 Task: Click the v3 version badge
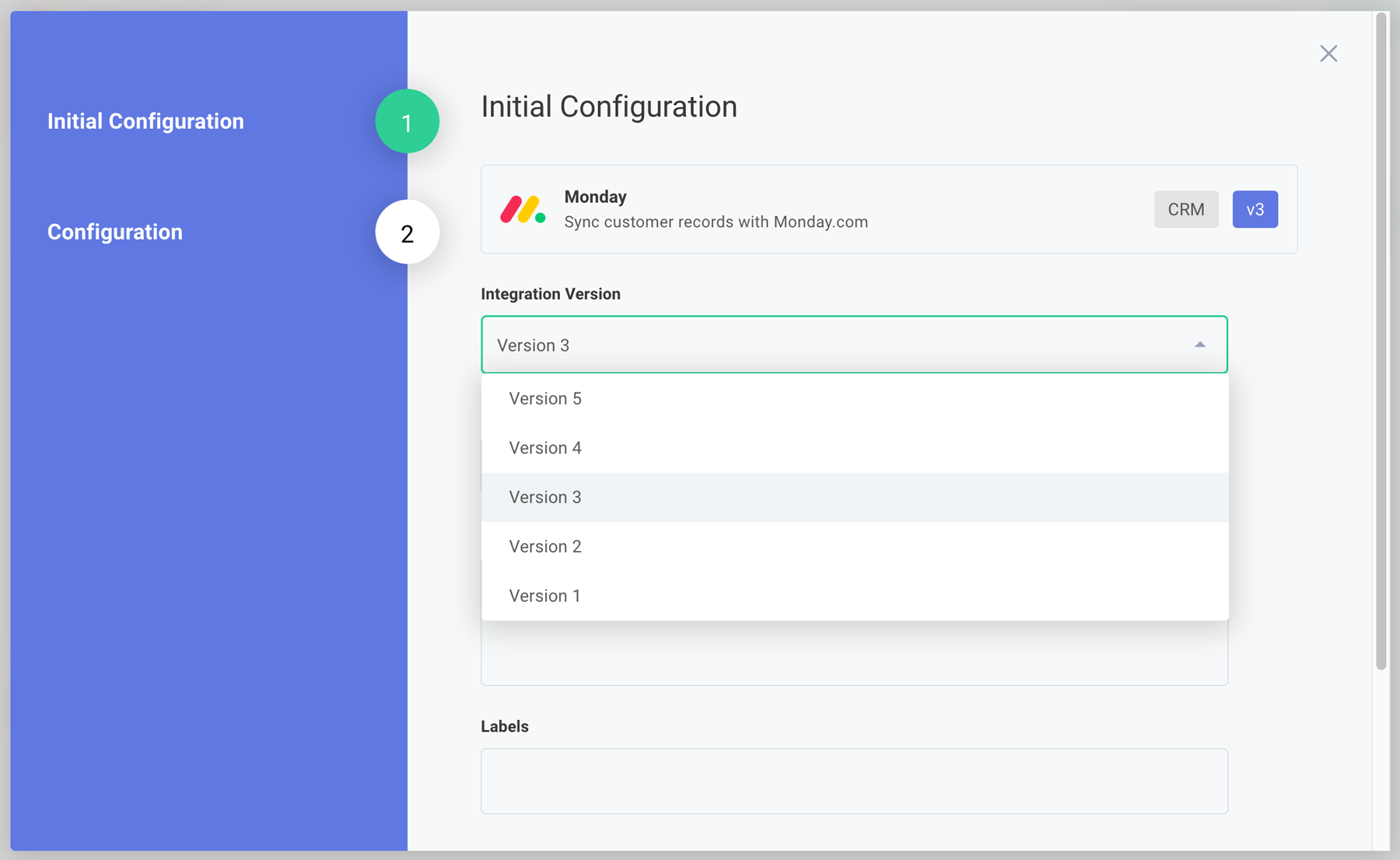point(1255,208)
